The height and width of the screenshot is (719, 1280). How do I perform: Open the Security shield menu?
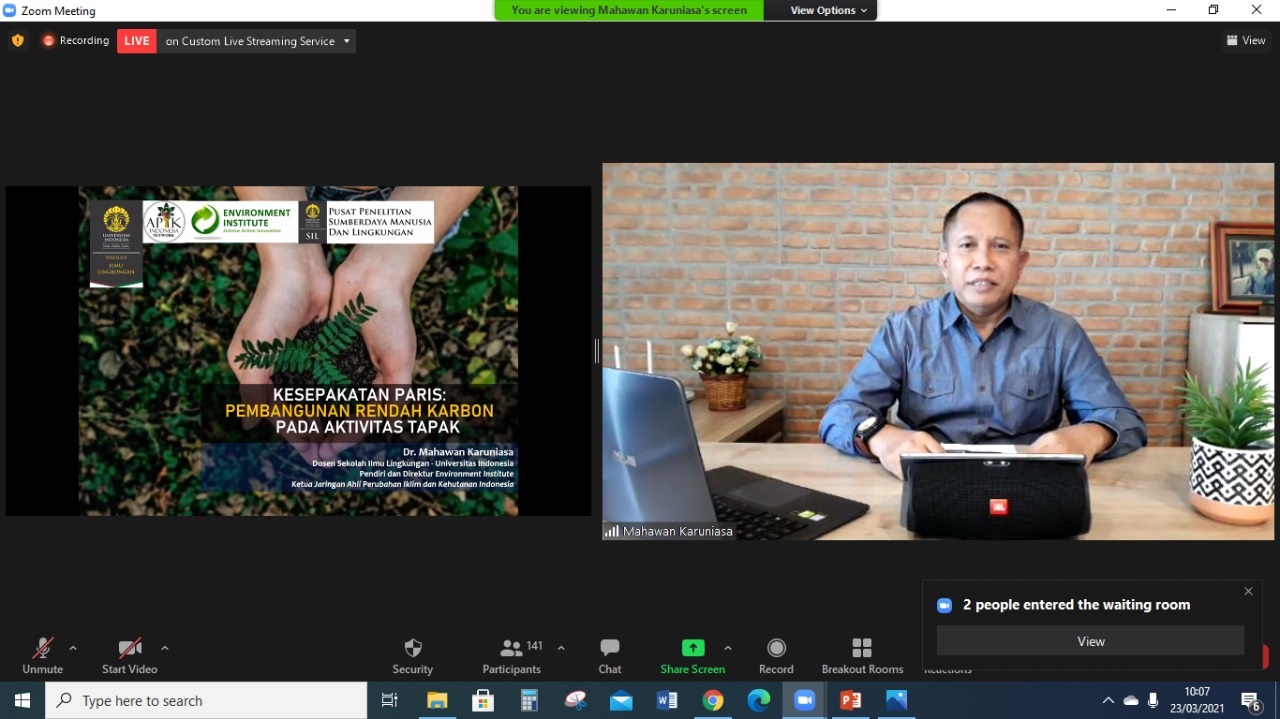(412, 650)
